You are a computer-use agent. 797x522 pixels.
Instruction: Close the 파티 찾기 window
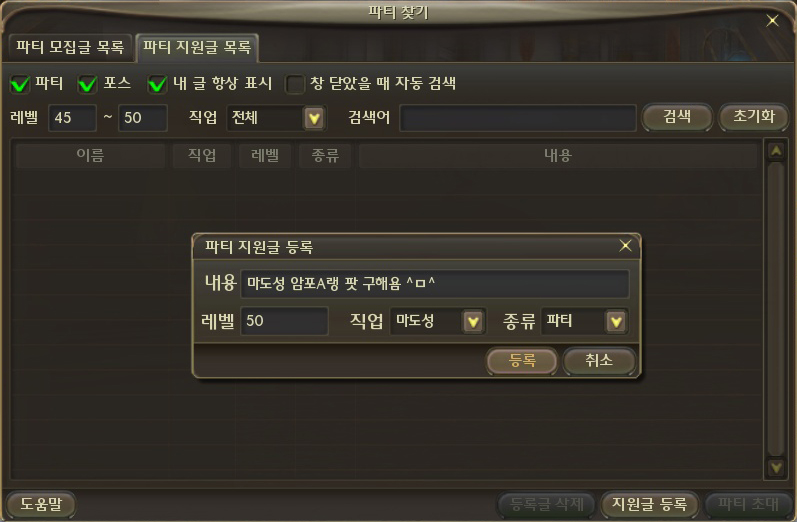pyautogui.click(x=772, y=20)
